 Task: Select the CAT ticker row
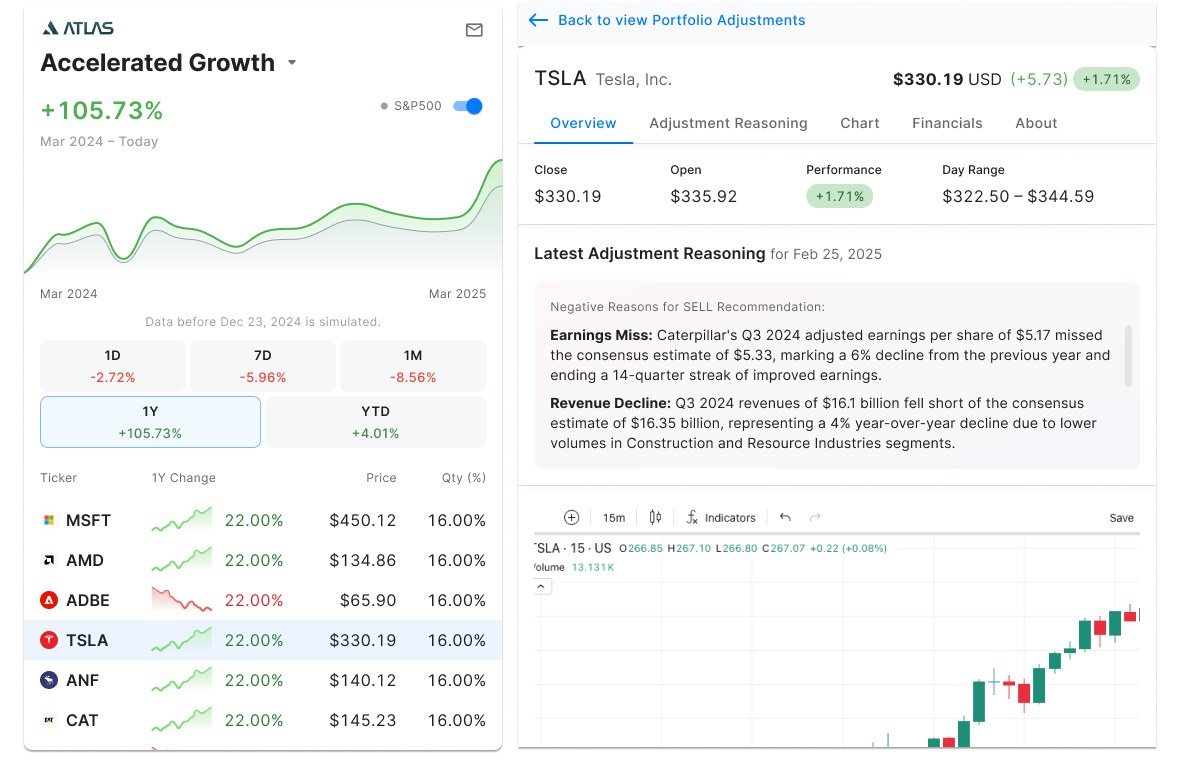[x=263, y=720]
